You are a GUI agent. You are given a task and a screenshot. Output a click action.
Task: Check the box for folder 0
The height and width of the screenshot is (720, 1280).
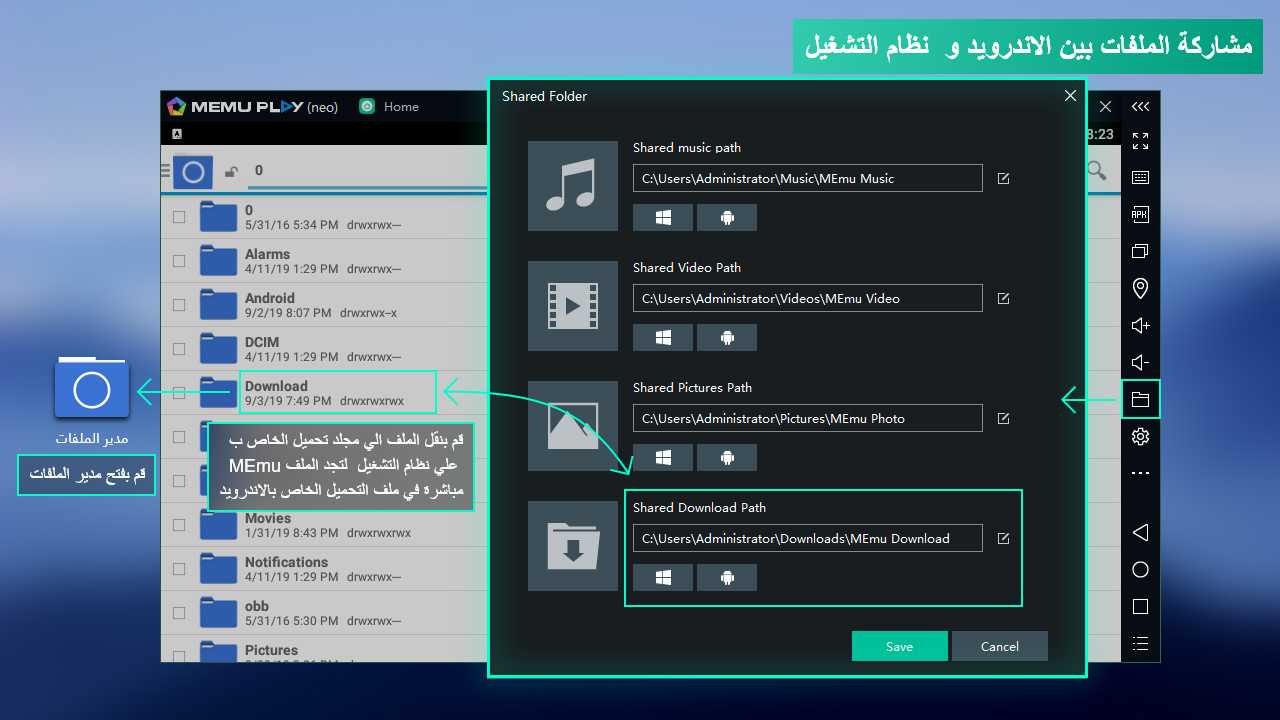[x=179, y=217]
